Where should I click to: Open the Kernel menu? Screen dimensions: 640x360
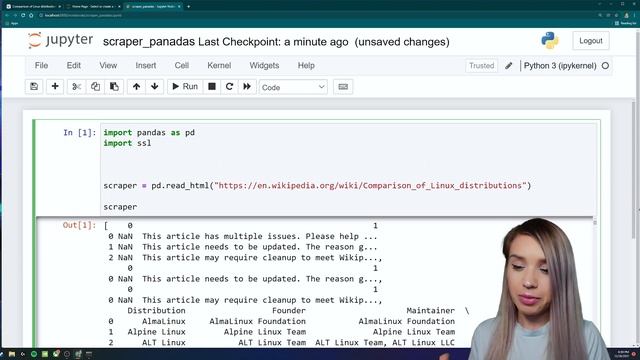[219, 65]
